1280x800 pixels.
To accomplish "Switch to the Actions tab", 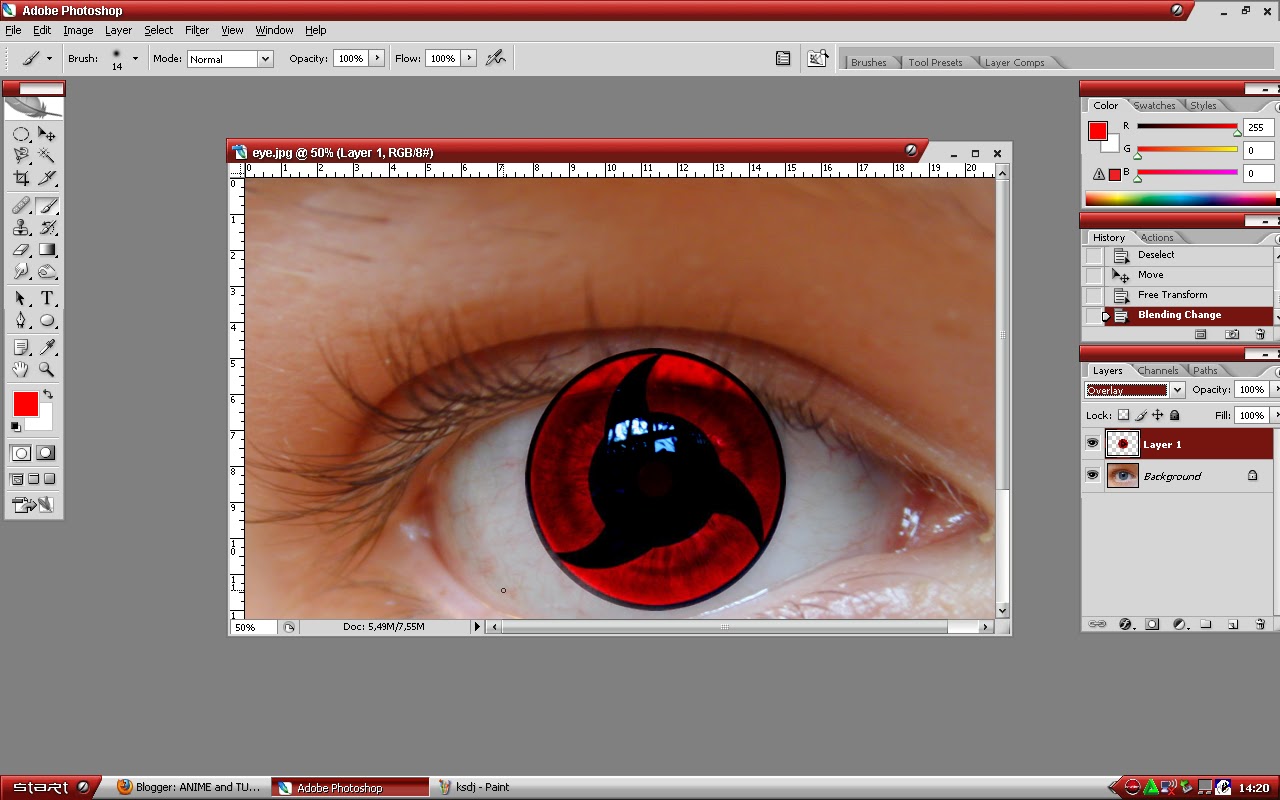I will [x=1157, y=237].
